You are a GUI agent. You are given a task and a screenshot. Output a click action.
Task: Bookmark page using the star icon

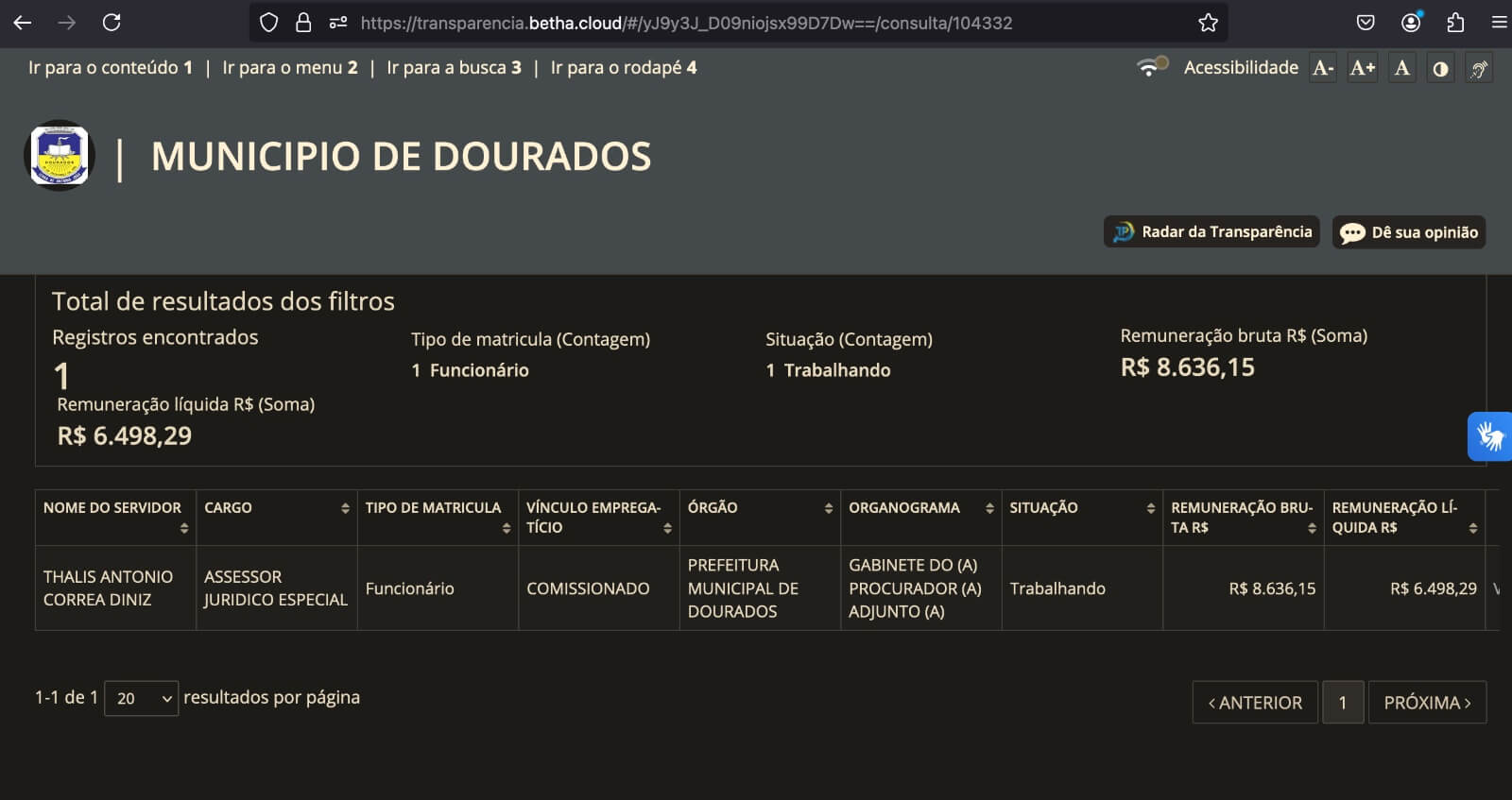click(x=1208, y=23)
